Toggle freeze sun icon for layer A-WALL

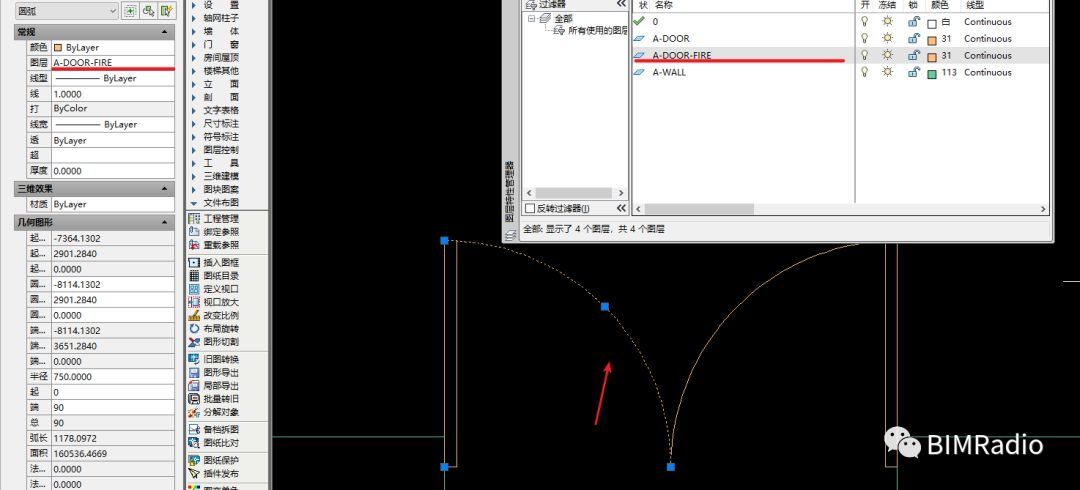(x=888, y=72)
